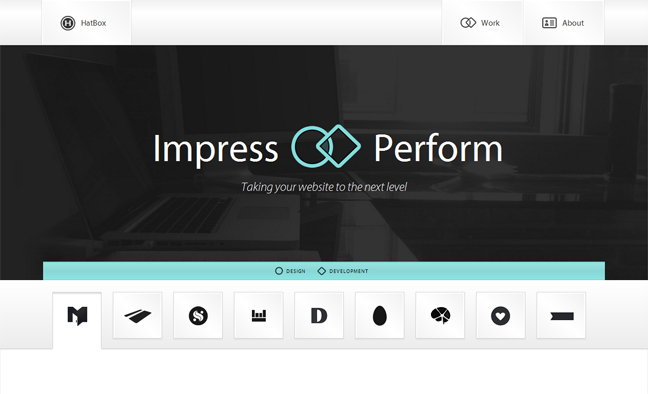Choose the black egg logo thumbnail
648x394 pixels.
point(379,315)
